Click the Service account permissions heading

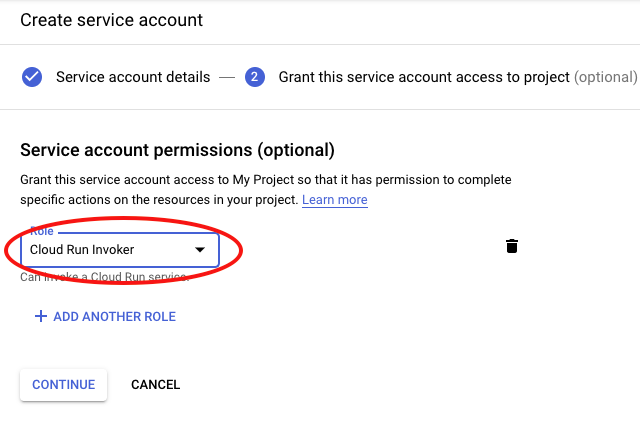pos(177,150)
